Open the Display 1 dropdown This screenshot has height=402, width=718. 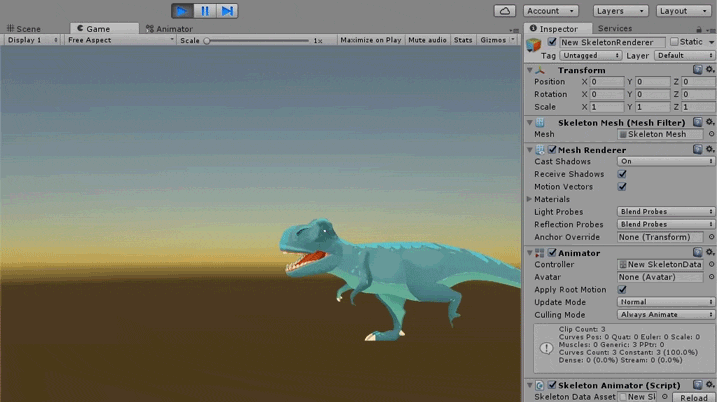tap(32, 40)
